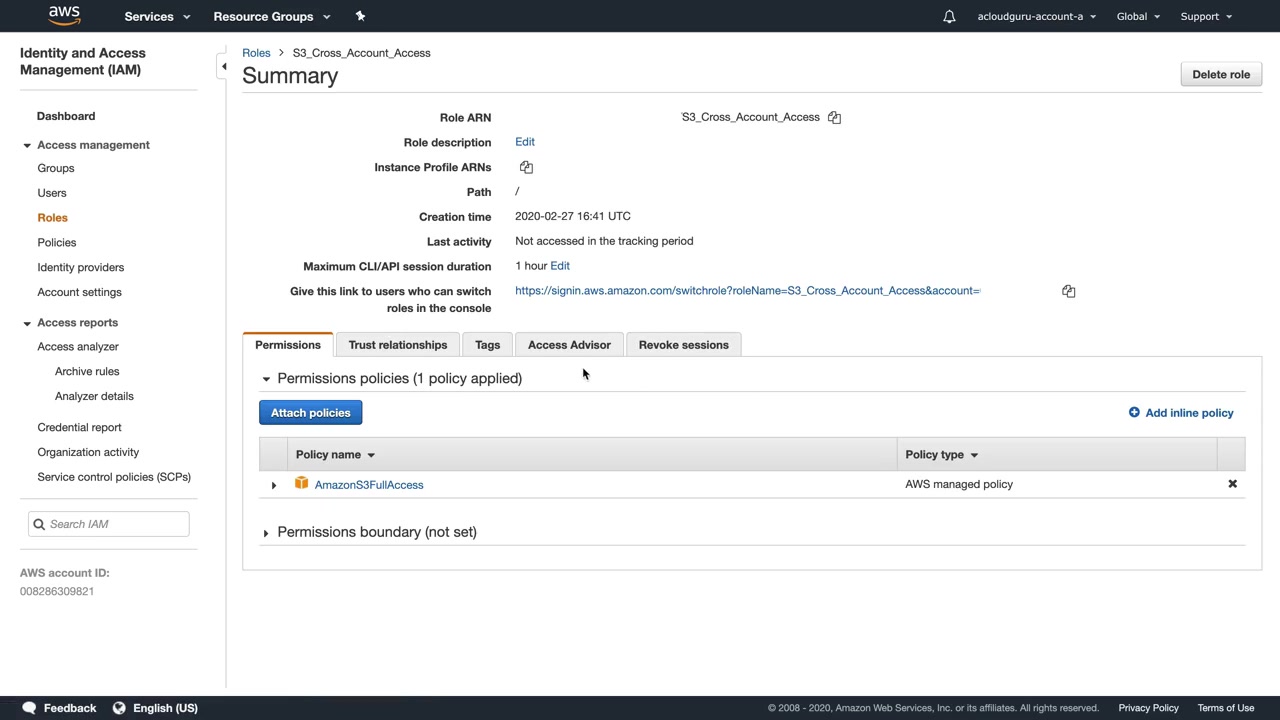Viewport: 1280px width, 720px height.
Task: Expand the Permissions boundary section
Action: click(266, 533)
